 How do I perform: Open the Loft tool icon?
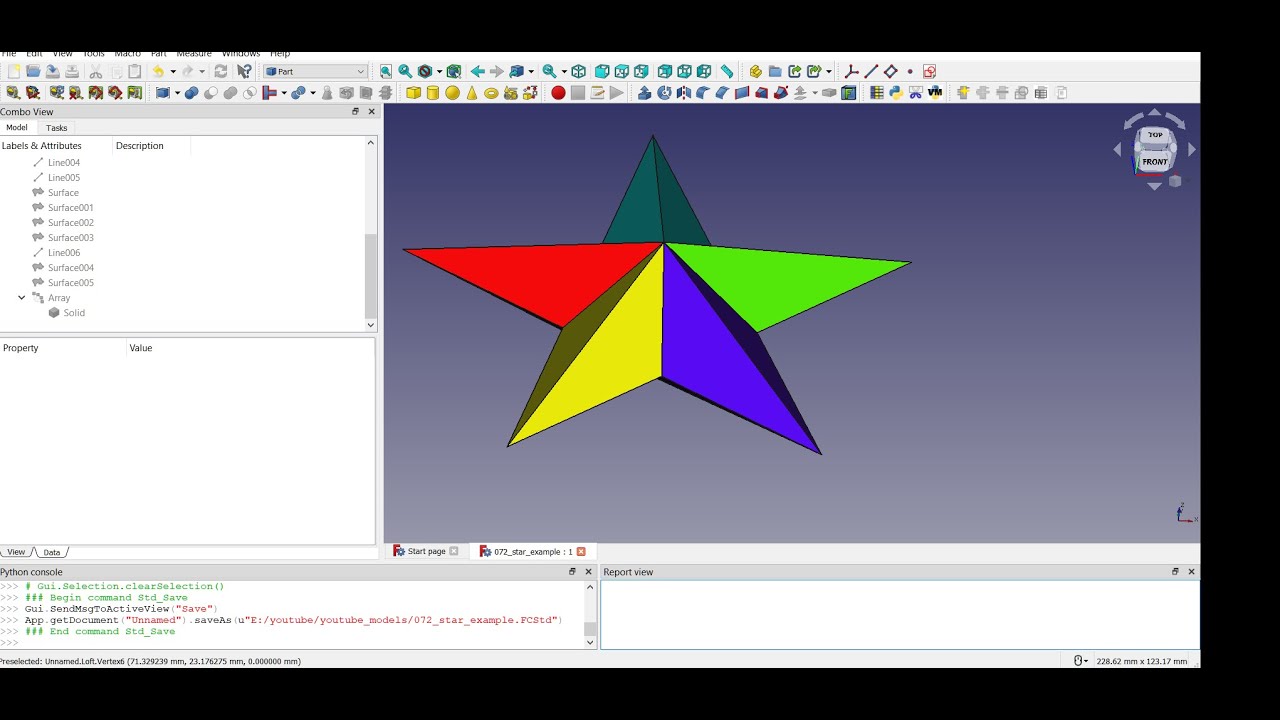pos(761,93)
